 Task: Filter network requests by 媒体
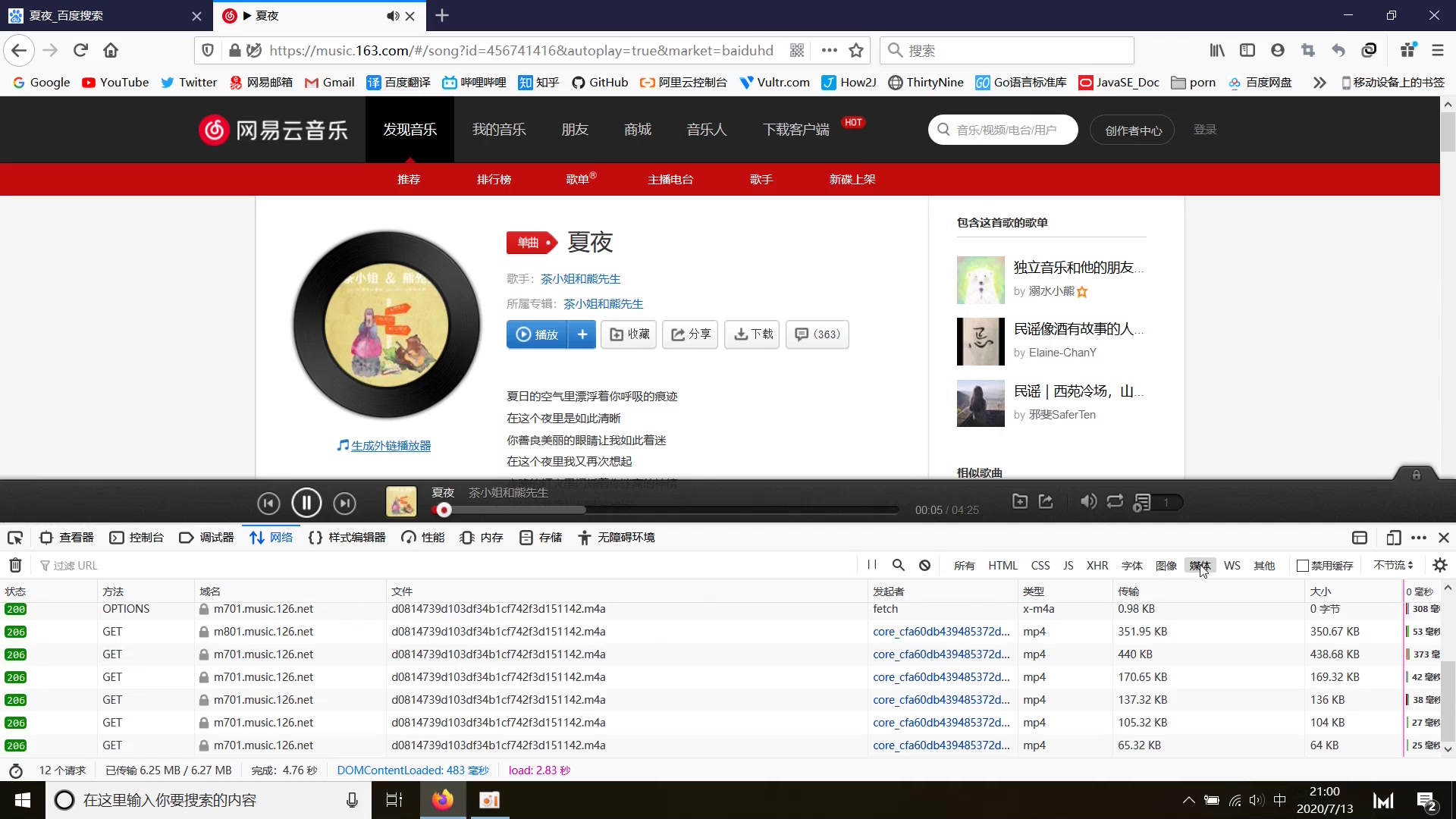coord(1200,565)
